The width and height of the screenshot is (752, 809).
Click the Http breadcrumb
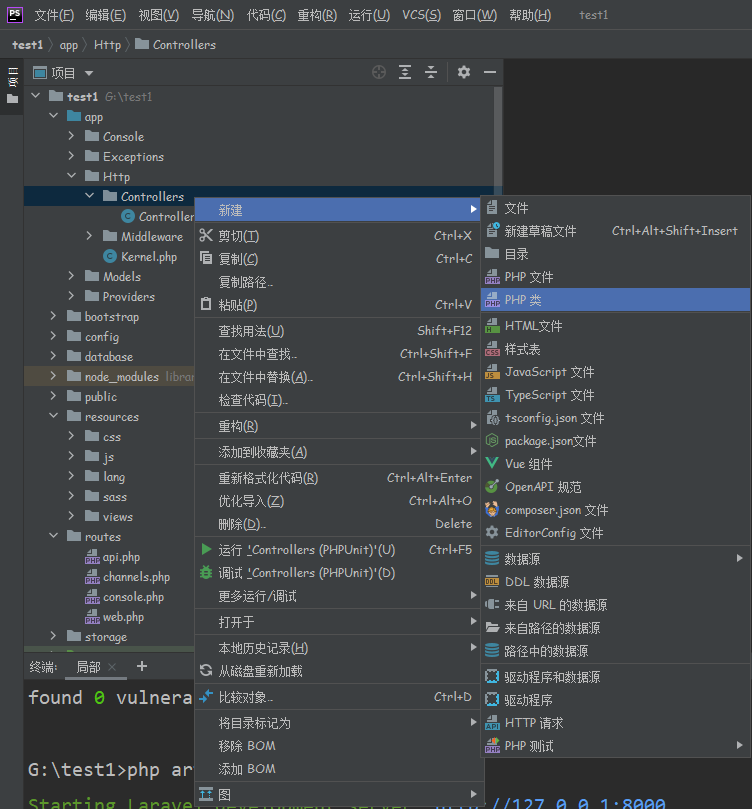click(107, 45)
